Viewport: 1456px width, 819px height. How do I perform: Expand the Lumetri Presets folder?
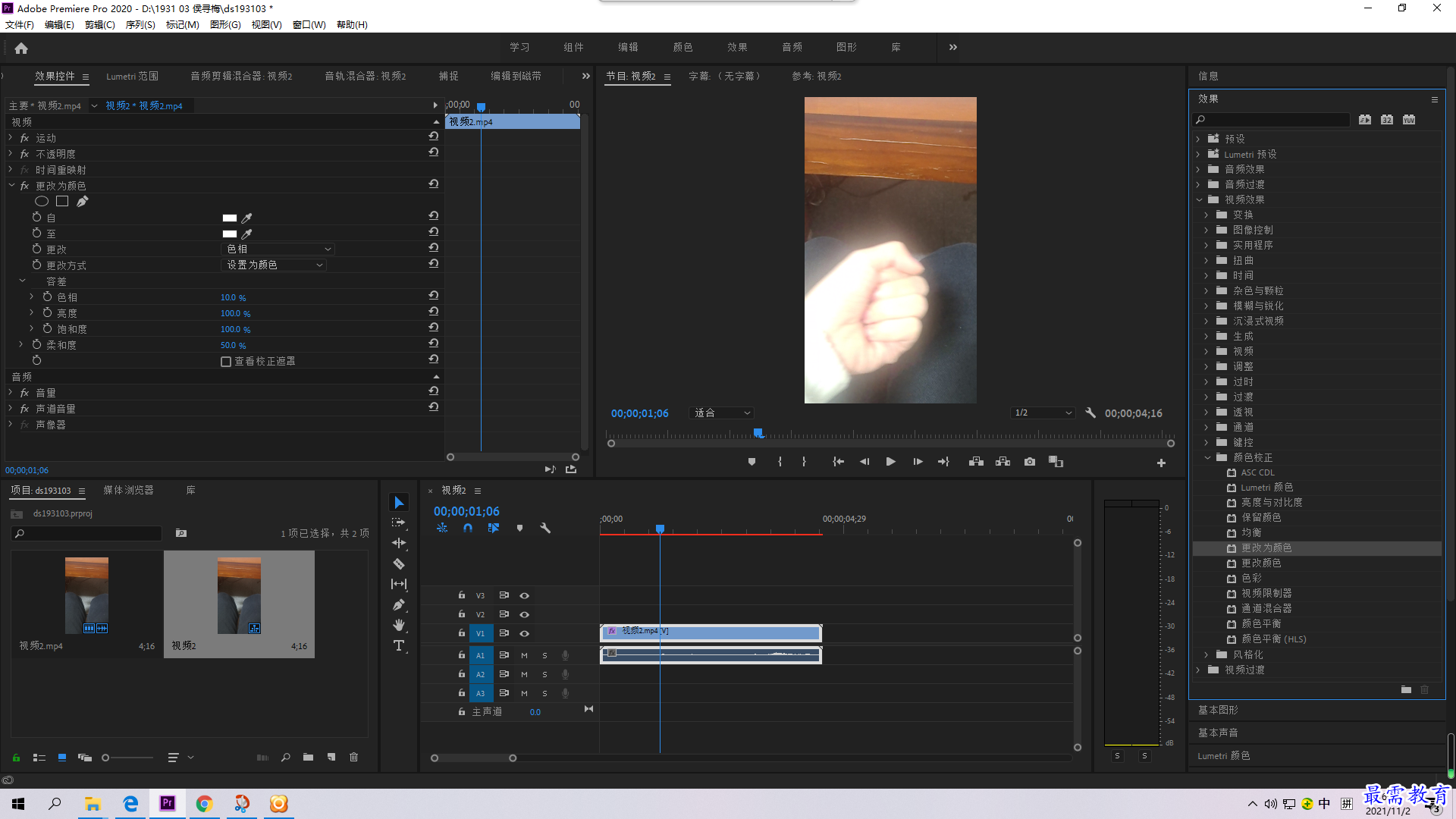[1199, 154]
